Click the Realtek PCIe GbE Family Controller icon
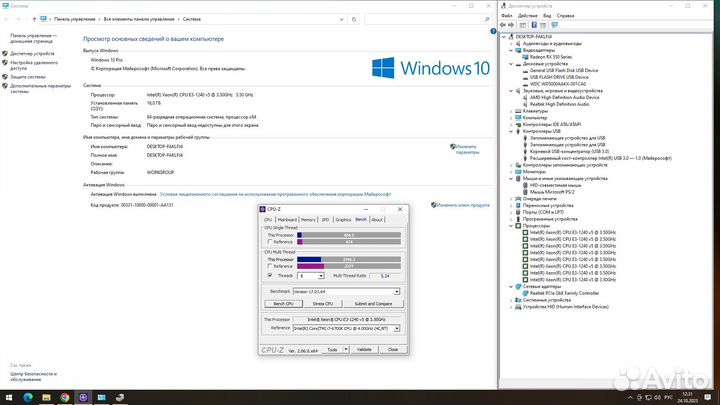Viewport: 720px width, 405px height. click(525, 293)
